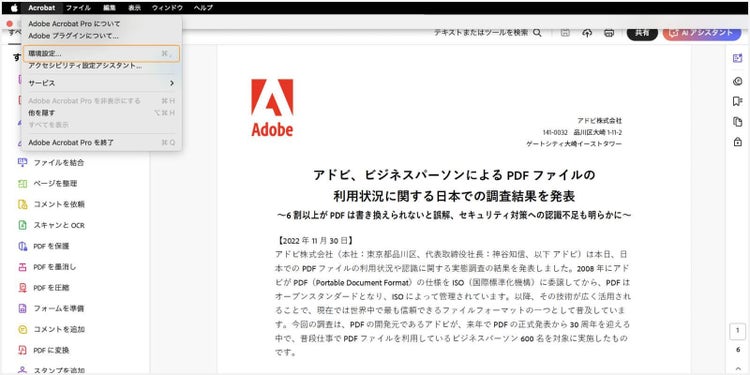
Task: Open the ウィンドウ menu
Action: 167,8
